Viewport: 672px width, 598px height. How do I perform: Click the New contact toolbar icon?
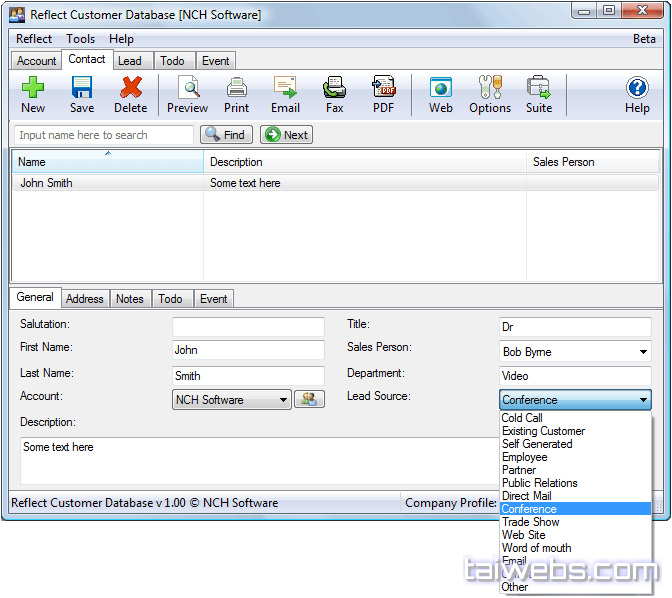33,94
